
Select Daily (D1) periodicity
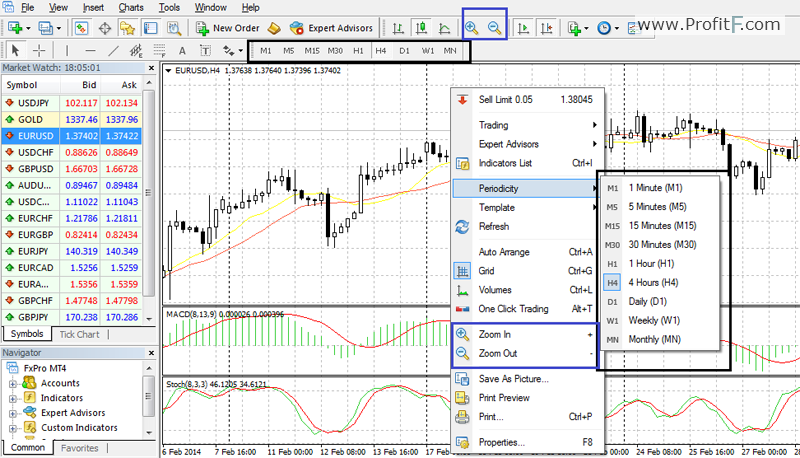[x=661, y=301]
